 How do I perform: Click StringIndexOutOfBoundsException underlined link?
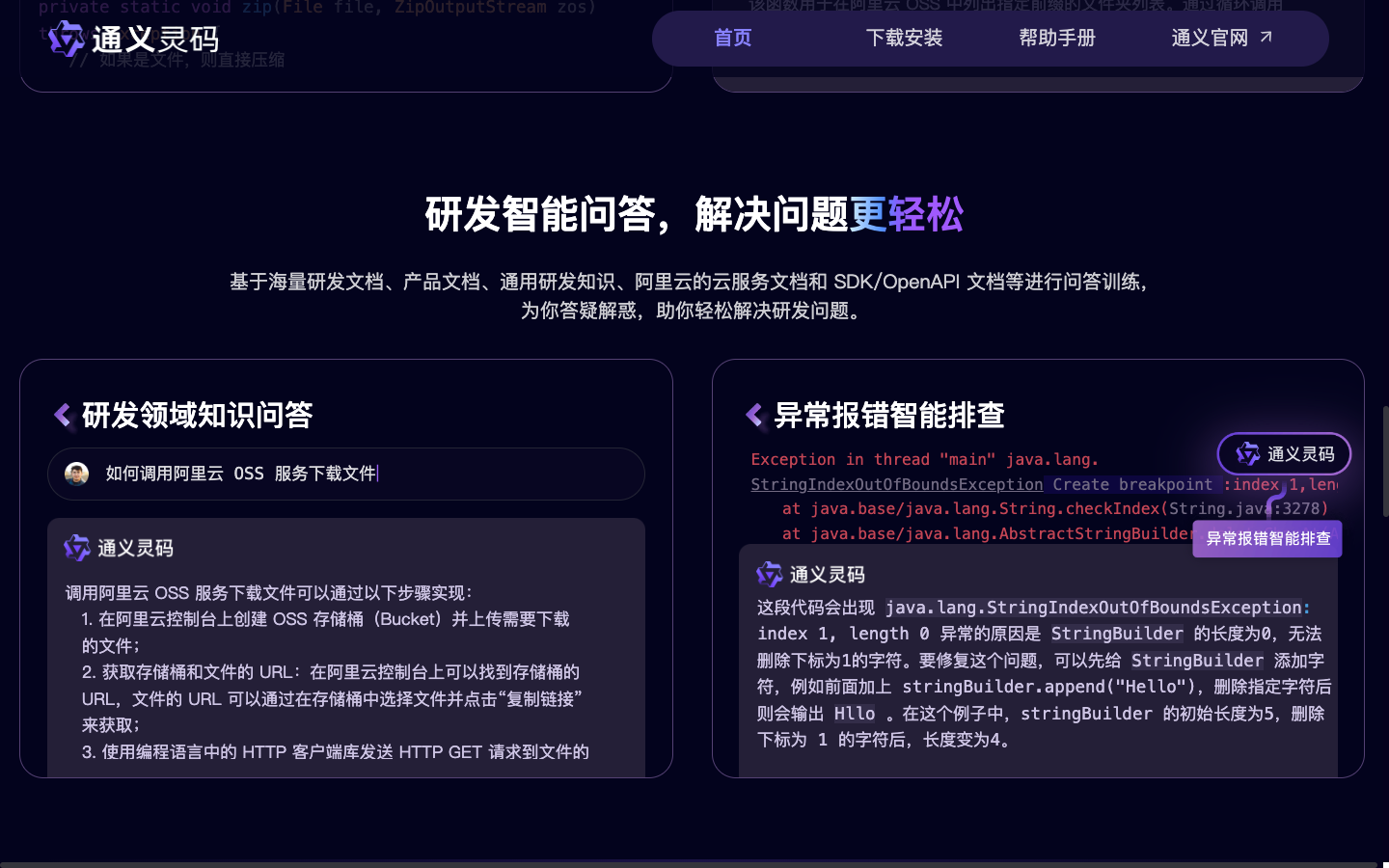coord(896,484)
